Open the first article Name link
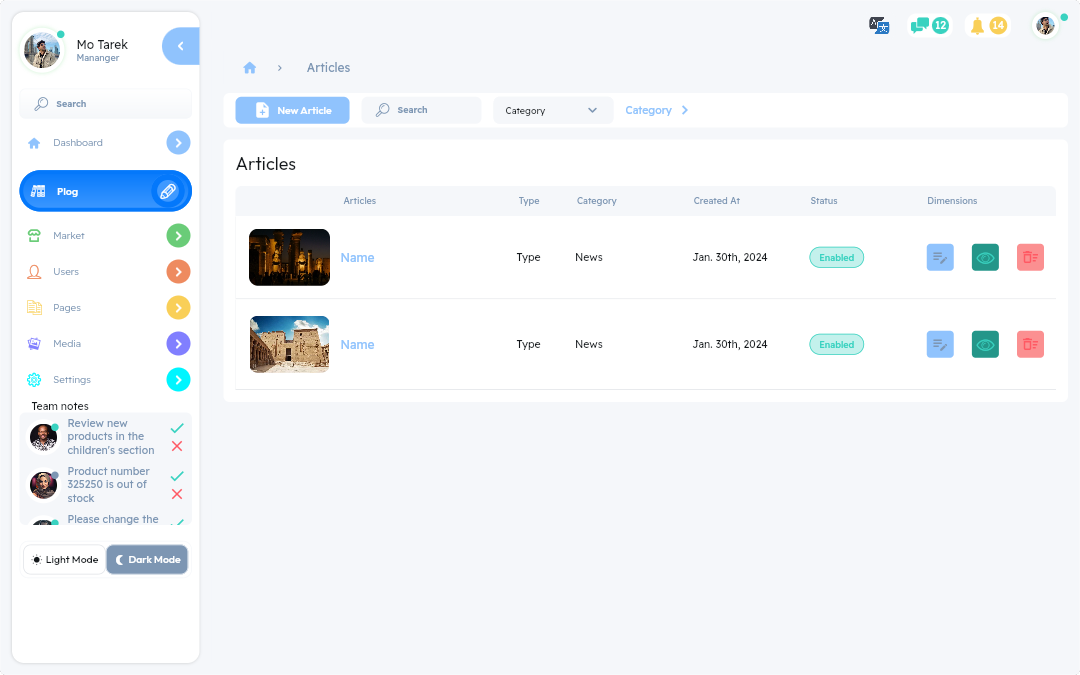This screenshot has width=1080, height=675. point(357,257)
